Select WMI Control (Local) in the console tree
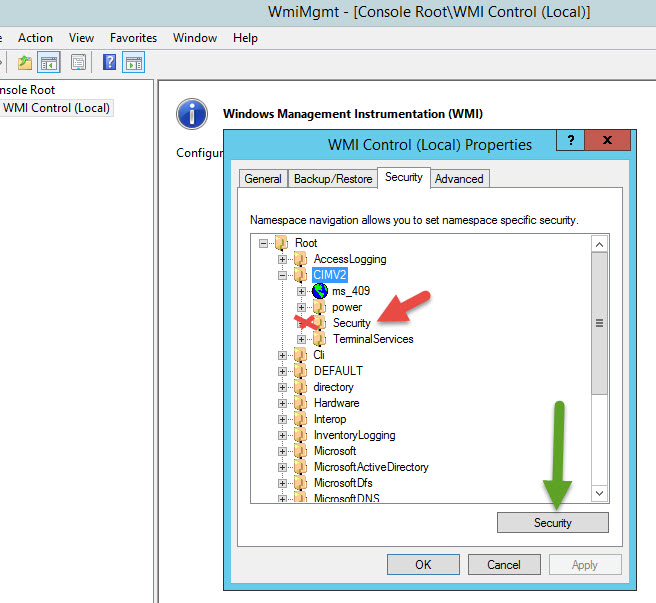Viewport: 656px width, 603px height. (x=56, y=108)
